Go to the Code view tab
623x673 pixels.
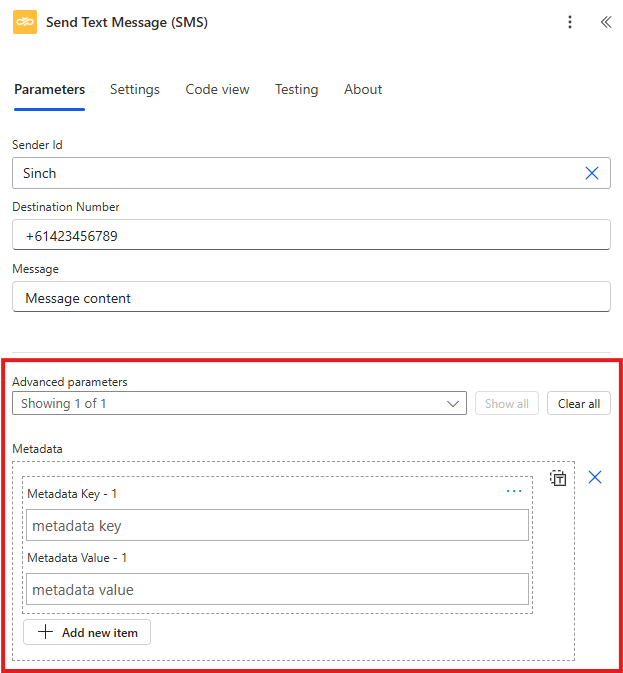coord(217,89)
